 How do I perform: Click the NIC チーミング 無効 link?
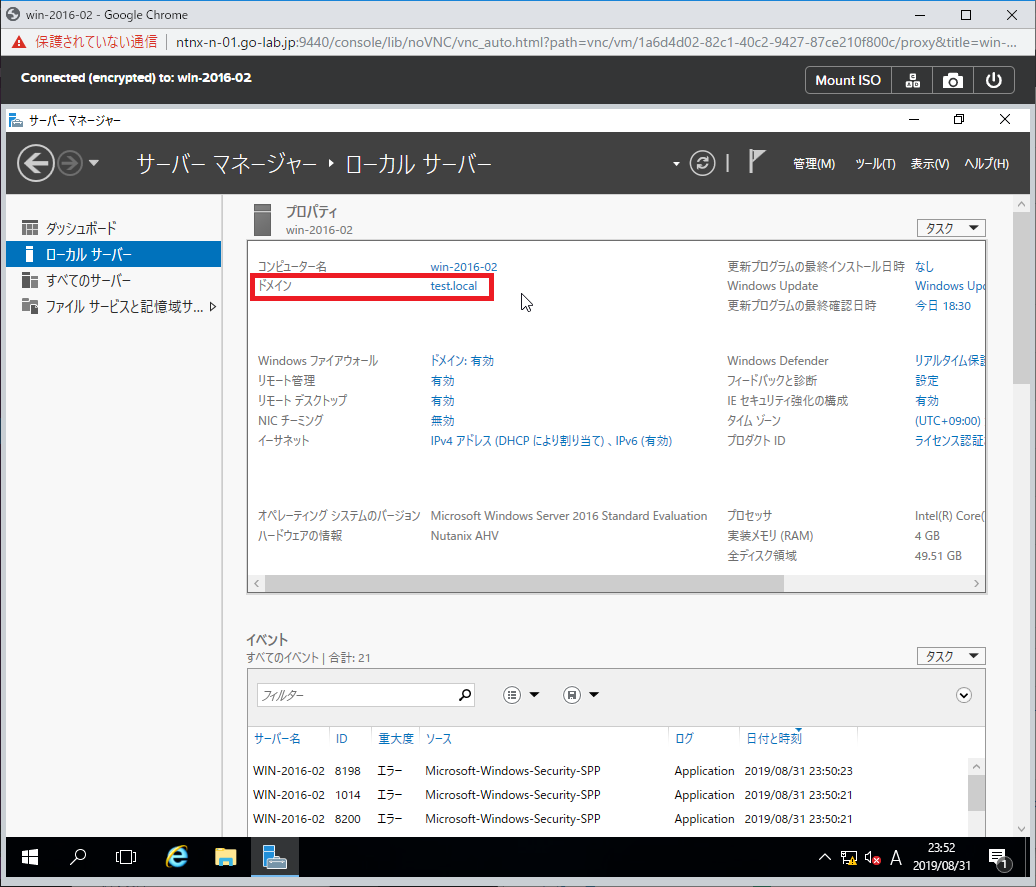pyautogui.click(x=443, y=420)
